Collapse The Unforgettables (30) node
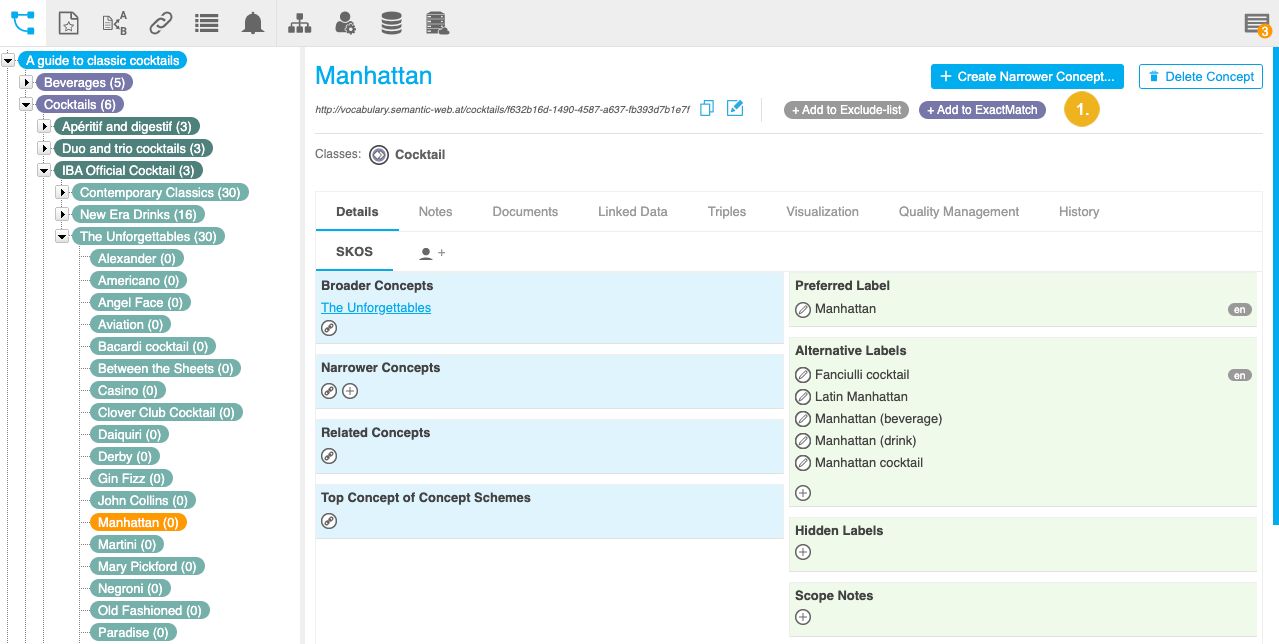 [62, 237]
